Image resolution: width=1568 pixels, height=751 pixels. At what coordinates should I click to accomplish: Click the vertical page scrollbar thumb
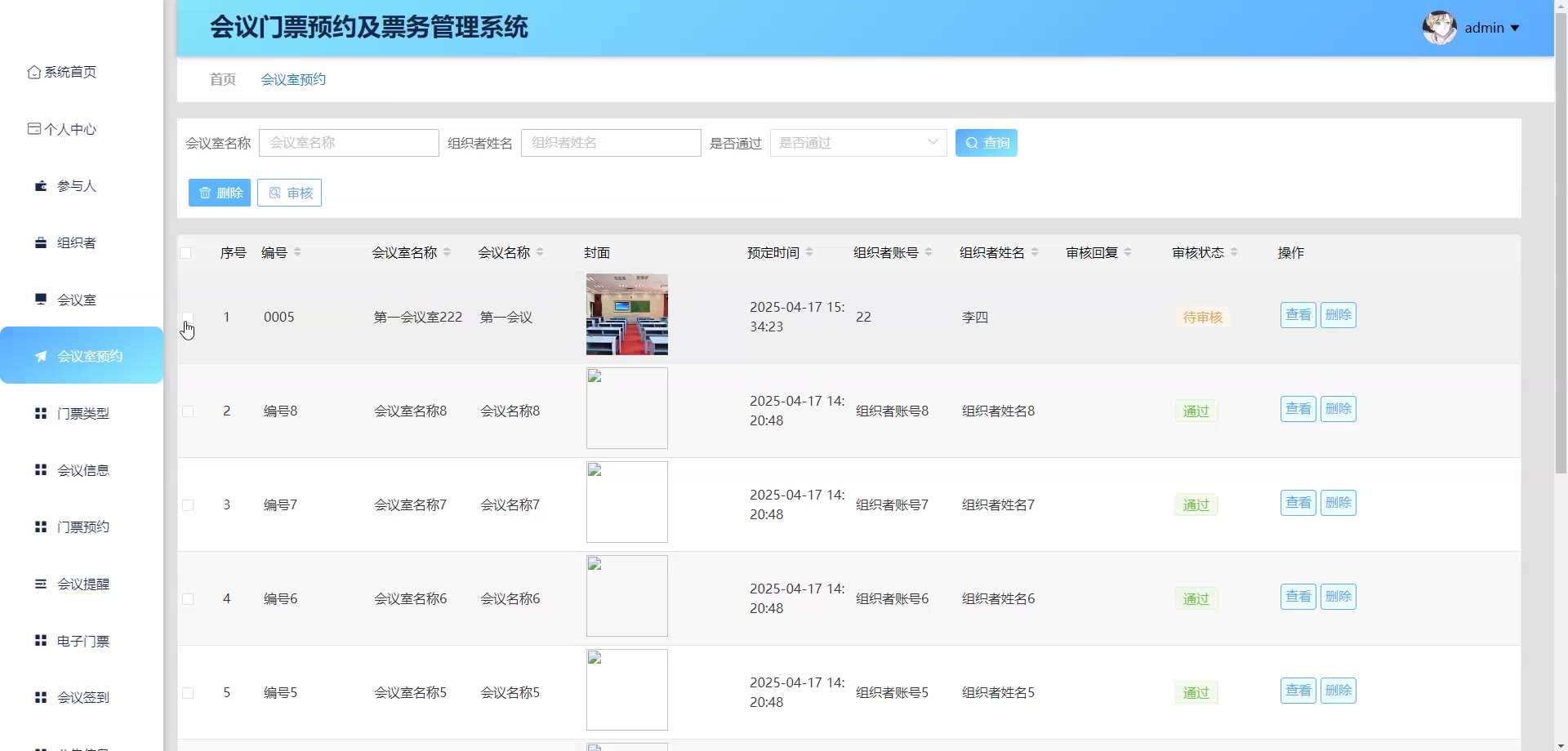click(1561, 245)
